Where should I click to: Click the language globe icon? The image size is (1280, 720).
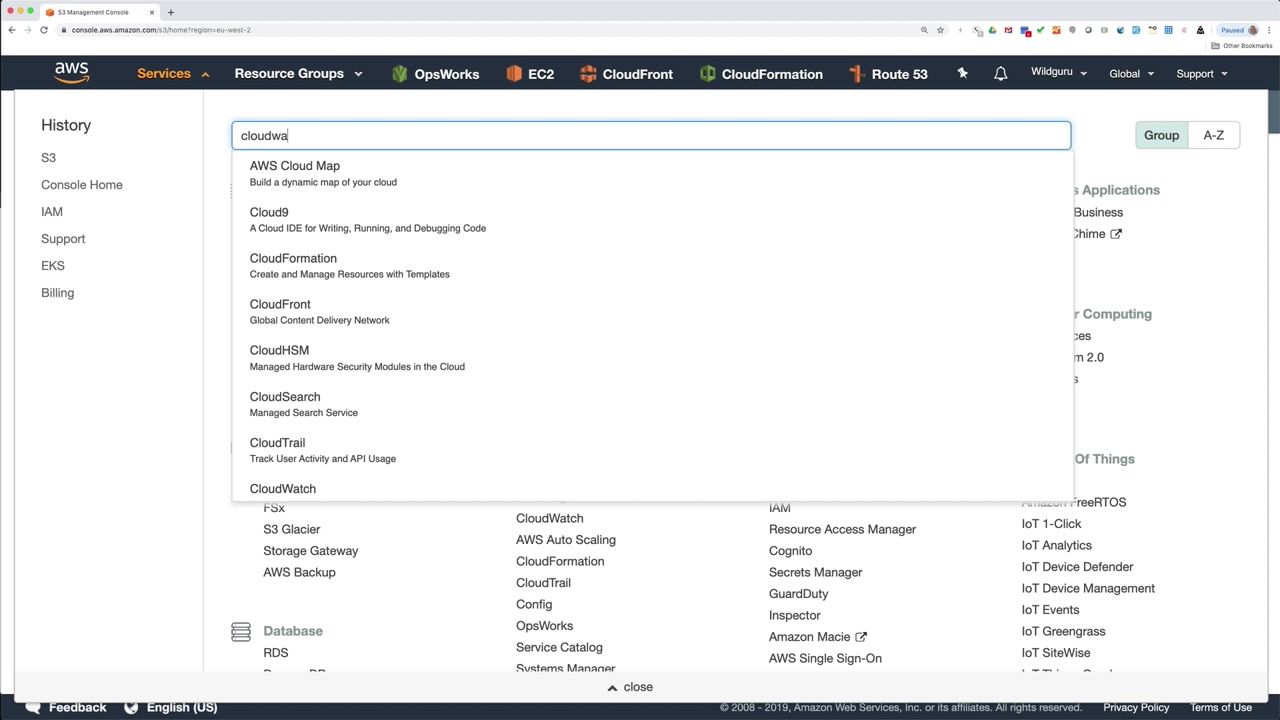(131, 707)
